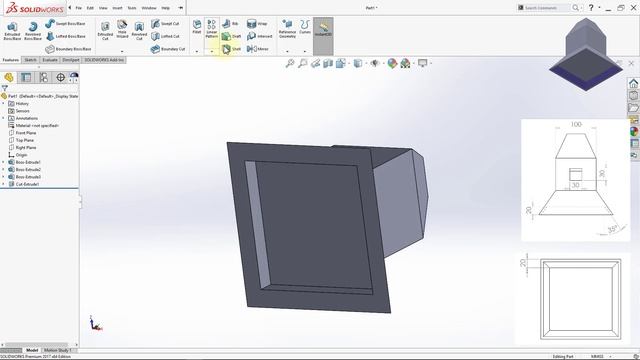Show the FeatureManager design tree tab
The height and width of the screenshot is (360, 640).
pos(9,78)
